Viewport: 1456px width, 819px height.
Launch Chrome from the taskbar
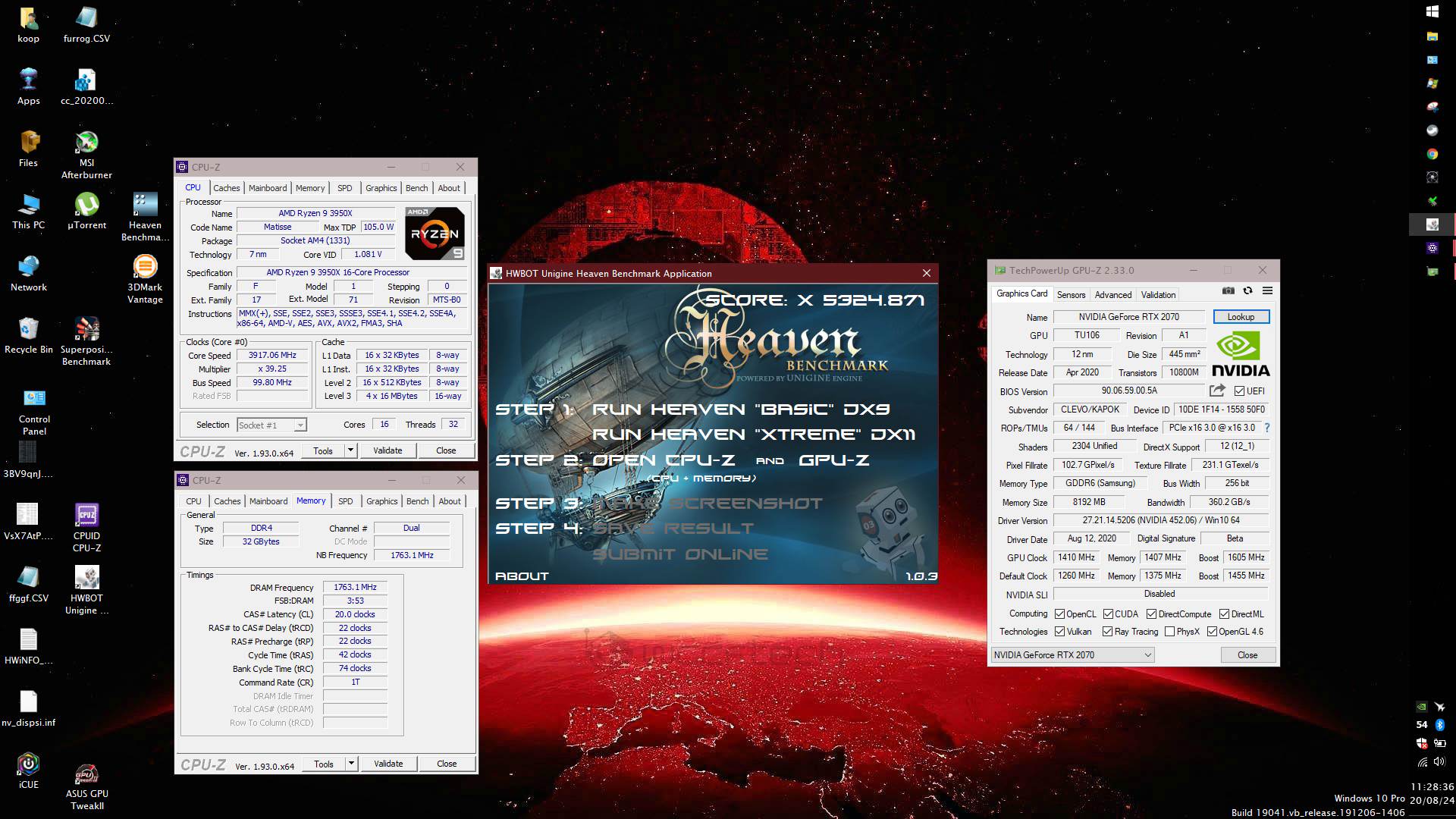click(x=1432, y=154)
